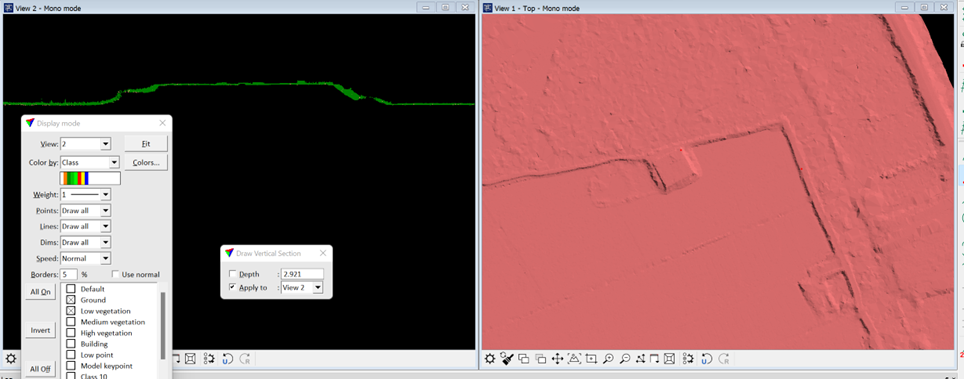Click the greyed overlapping windows icon in View 1
The height and width of the screenshot is (379, 964).
pos(541,359)
